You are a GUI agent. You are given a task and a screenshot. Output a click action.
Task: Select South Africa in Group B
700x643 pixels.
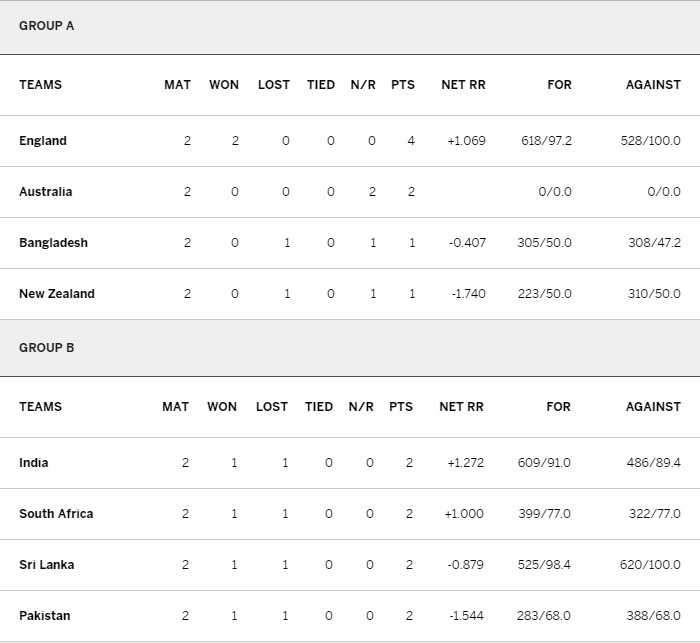point(56,514)
